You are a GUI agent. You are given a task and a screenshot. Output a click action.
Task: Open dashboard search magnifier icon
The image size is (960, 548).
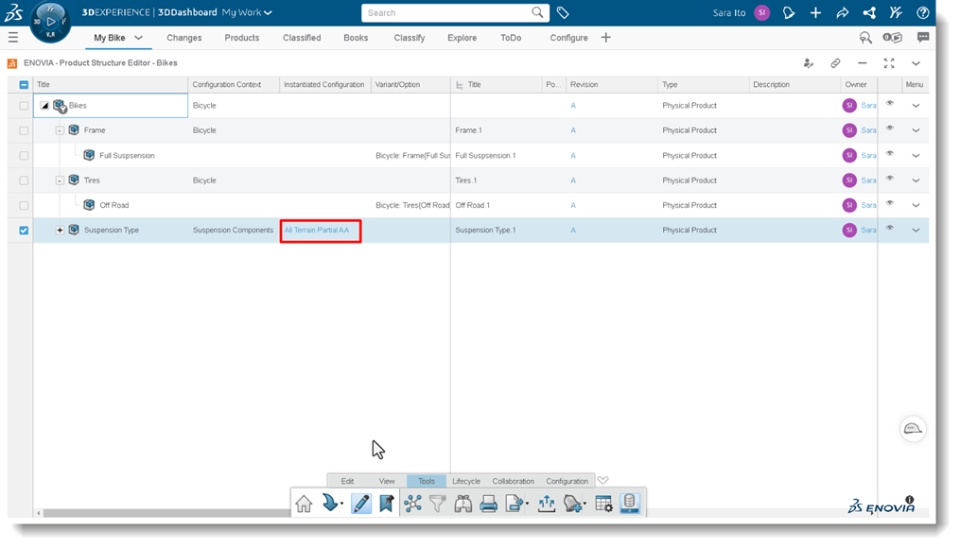(x=865, y=38)
